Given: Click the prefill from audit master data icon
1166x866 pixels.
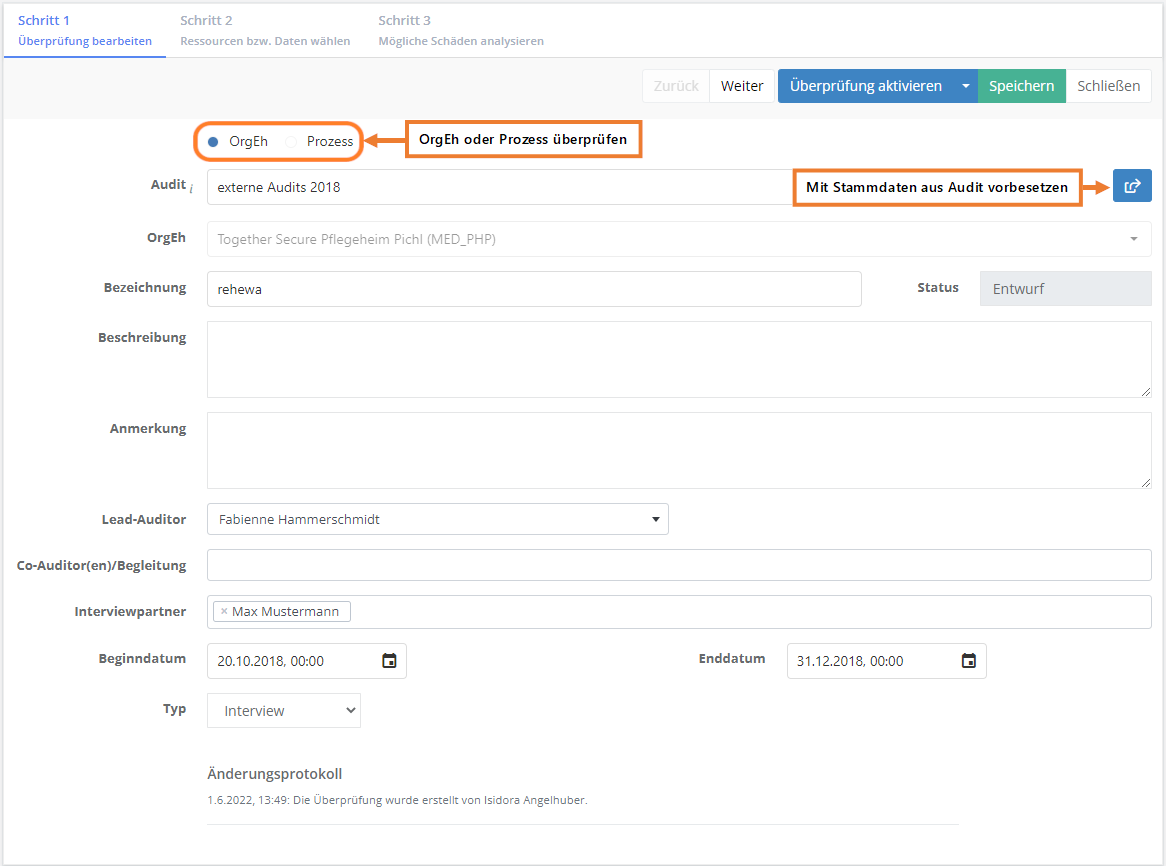Looking at the screenshot, I should (x=1132, y=186).
